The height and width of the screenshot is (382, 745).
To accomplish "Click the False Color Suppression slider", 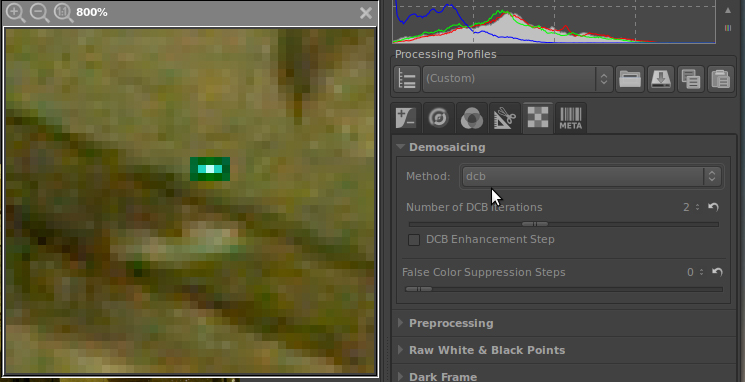I will pyautogui.click(x=564, y=289).
